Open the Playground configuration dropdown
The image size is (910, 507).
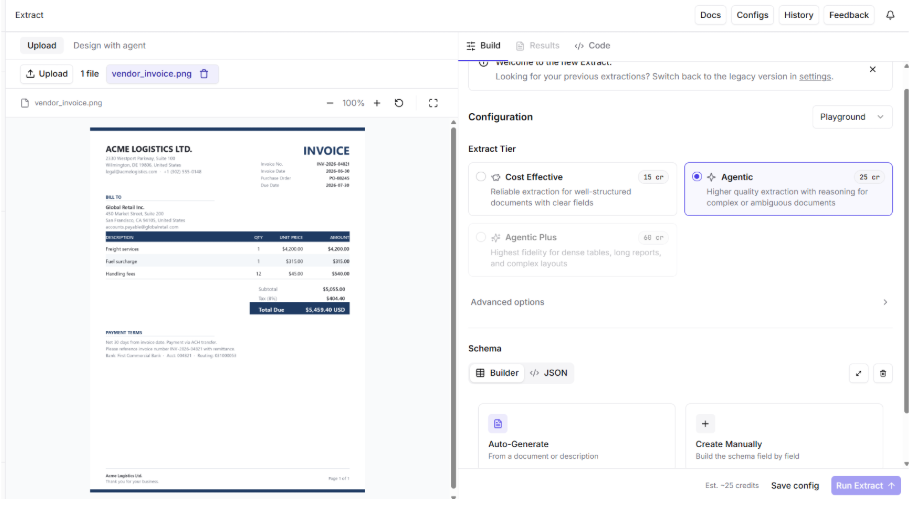(851, 117)
